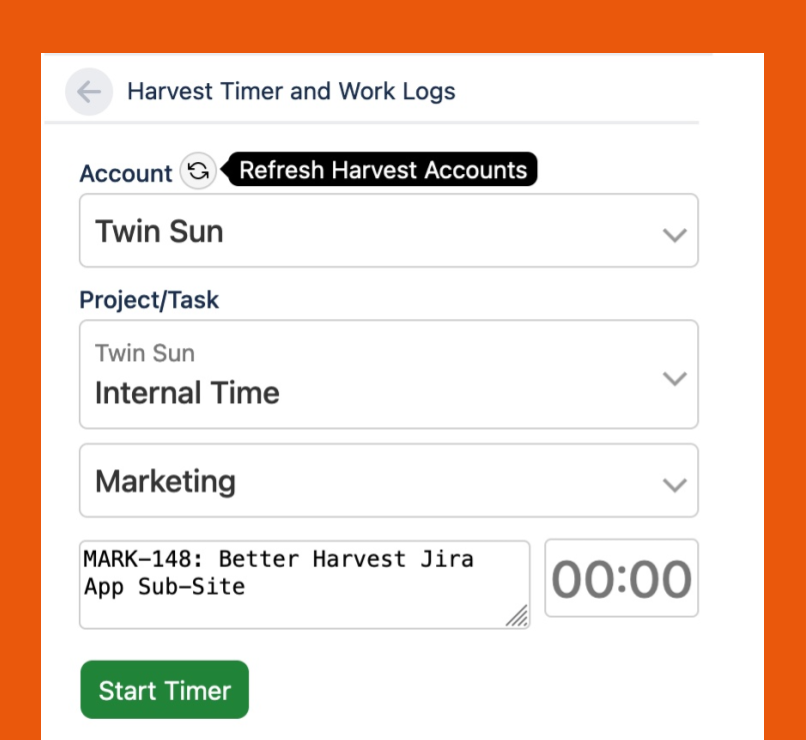
Task: Click the Project/Task field label
Action: click(149, 300)
